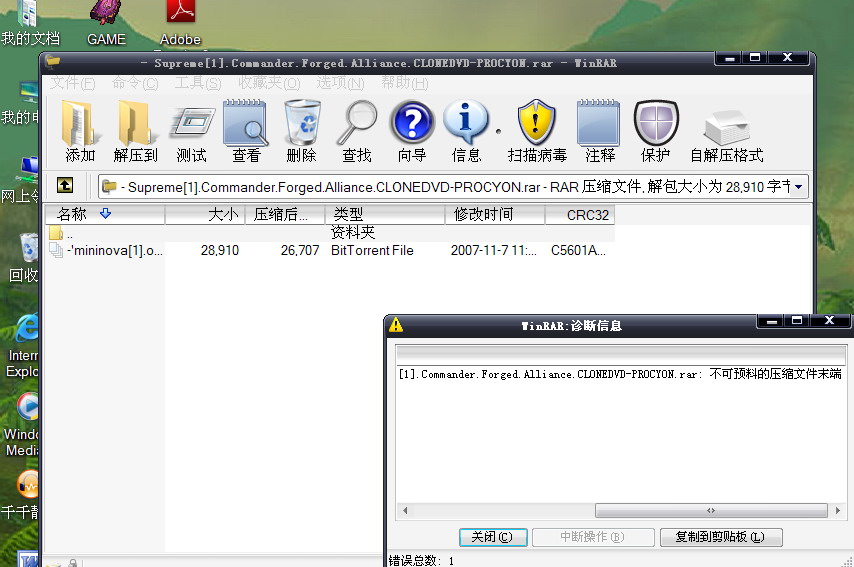Click the 信息 (Info) toolbar icon
Viewport: 854px width, 567px height.
466,131
